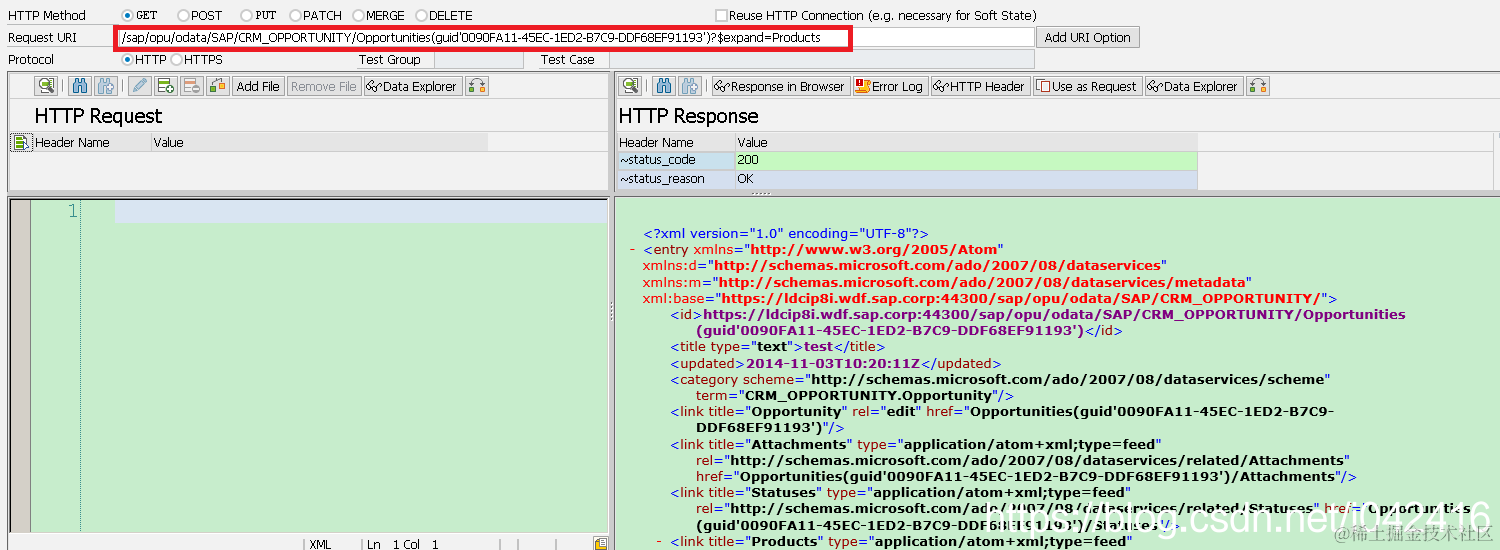Open the details magnifier in HTTP Response toolbar

pyautogui.click(x=629, y=86)
